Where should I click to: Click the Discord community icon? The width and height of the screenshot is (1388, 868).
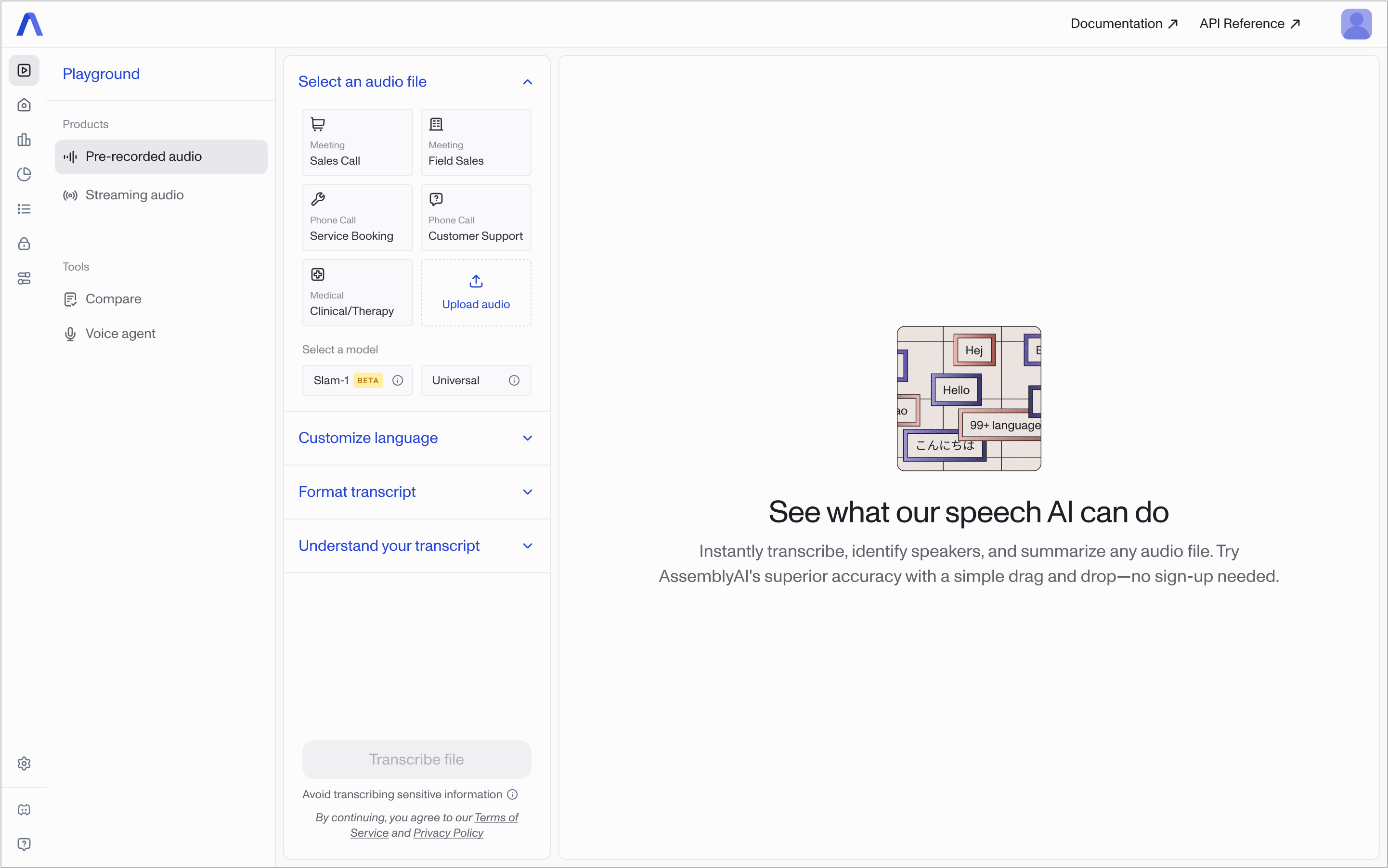[x=24, y=809]
